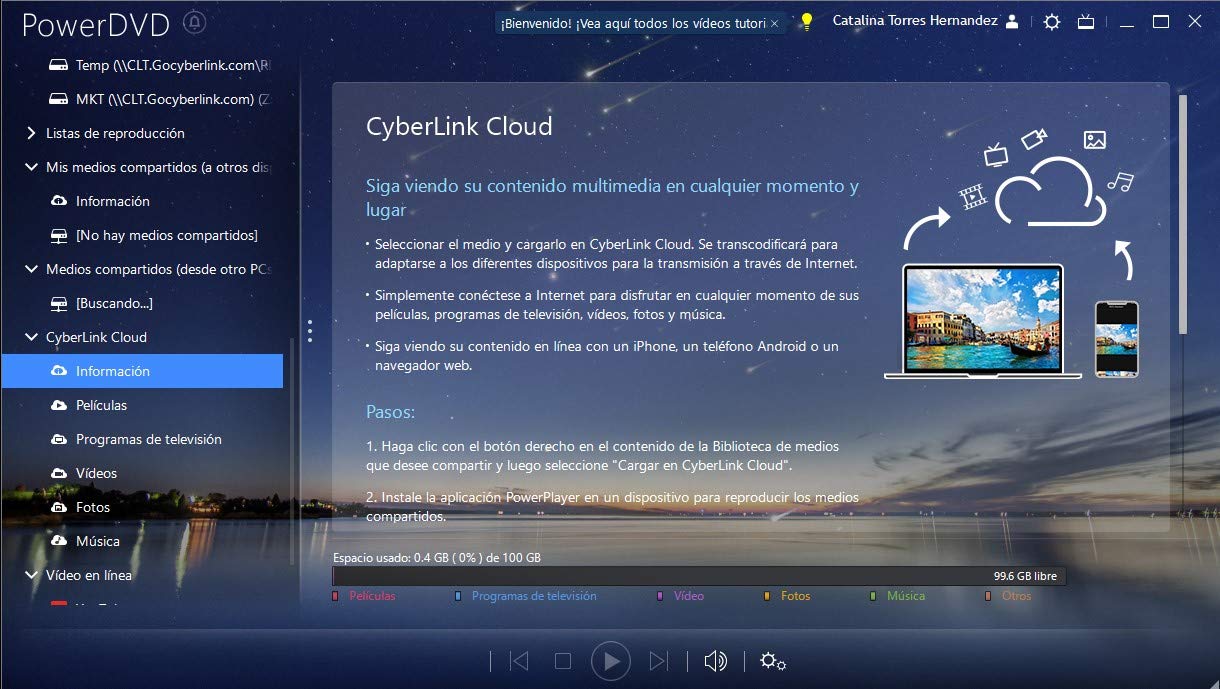Switch to TV mode icon

pyautogui.click(x=1086, y=21)
